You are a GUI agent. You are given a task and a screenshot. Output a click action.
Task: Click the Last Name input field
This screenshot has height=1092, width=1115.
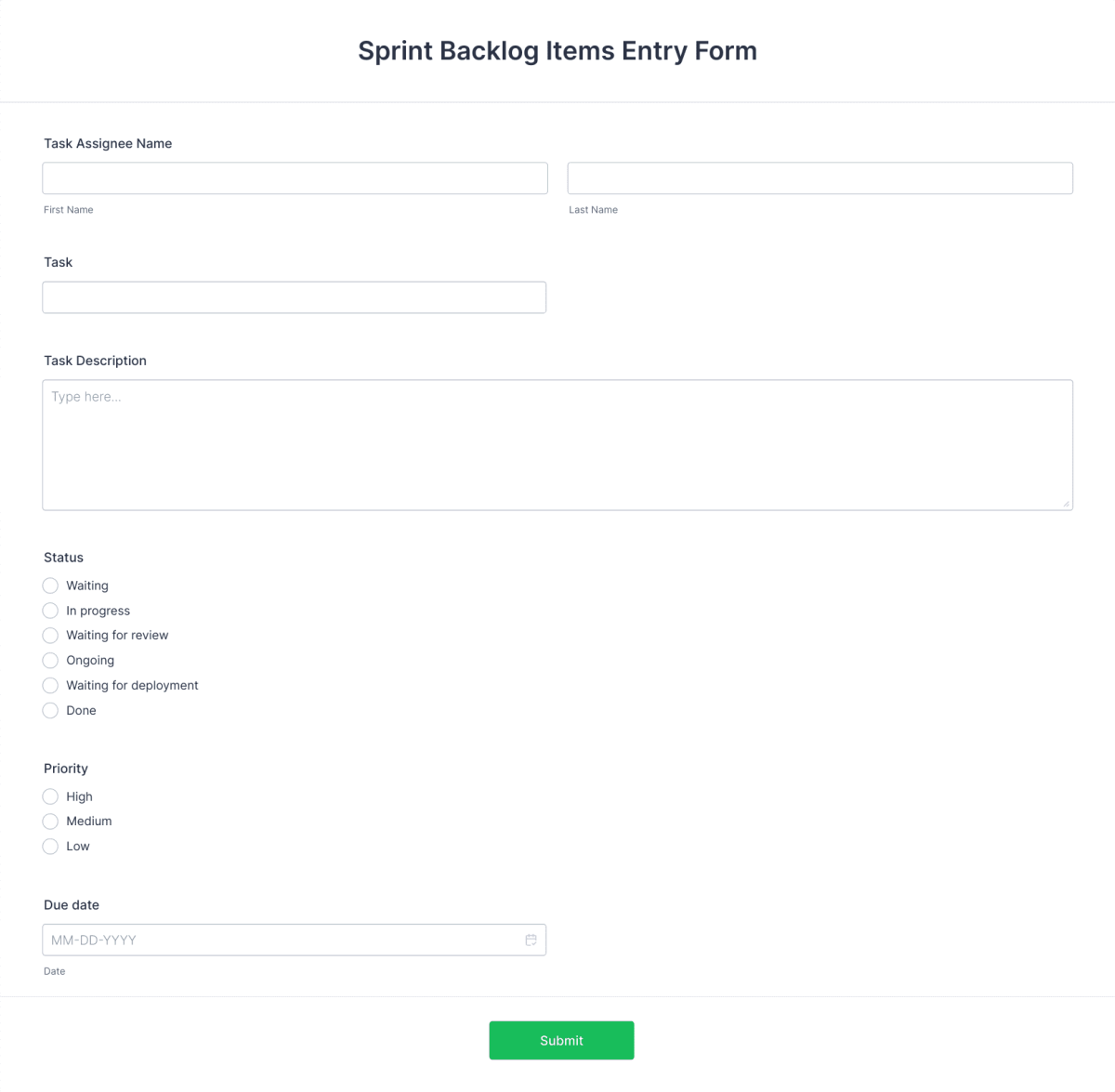[x=820, y=178]
